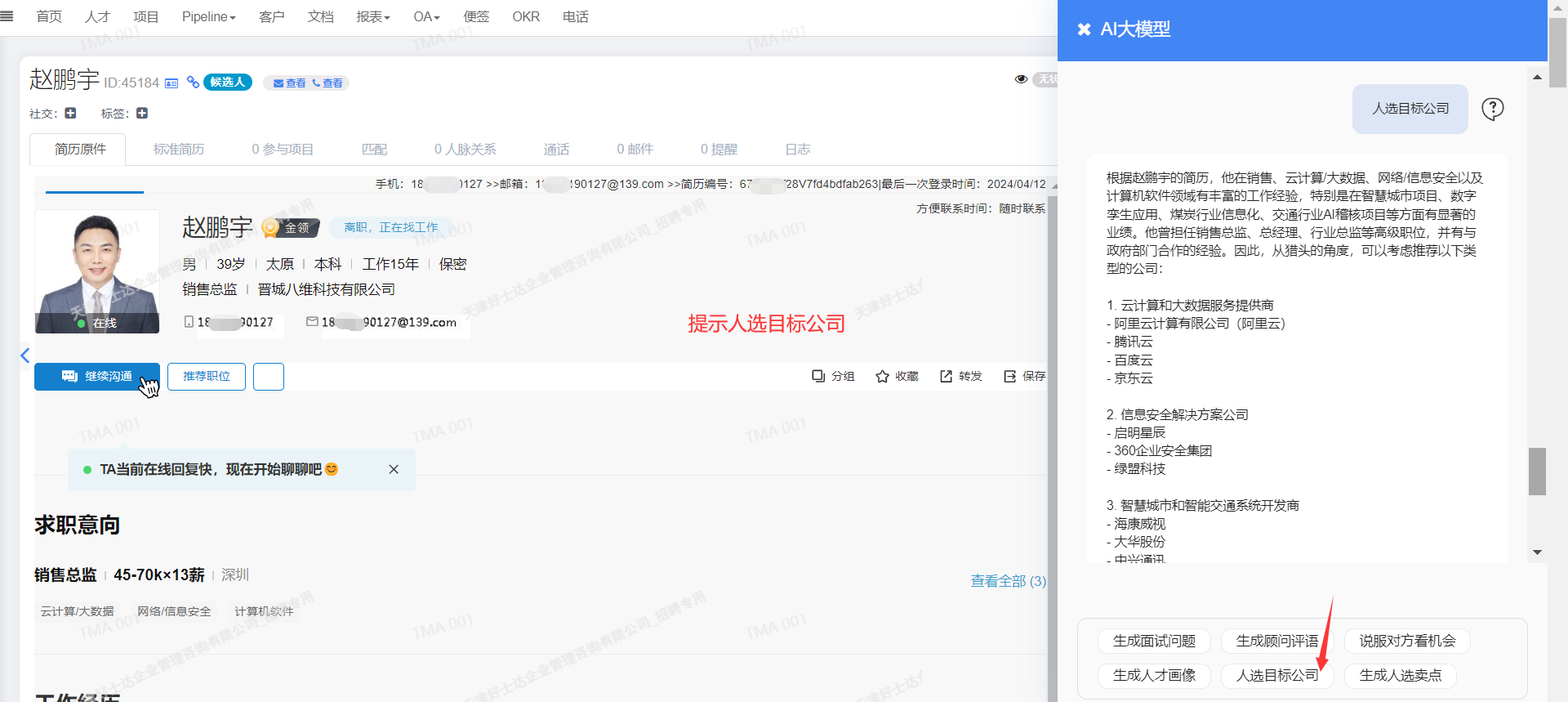The width and height of the screenshot is (1568, 702).
Task: Open the help question mark icon
Action: pos(1492,109)
